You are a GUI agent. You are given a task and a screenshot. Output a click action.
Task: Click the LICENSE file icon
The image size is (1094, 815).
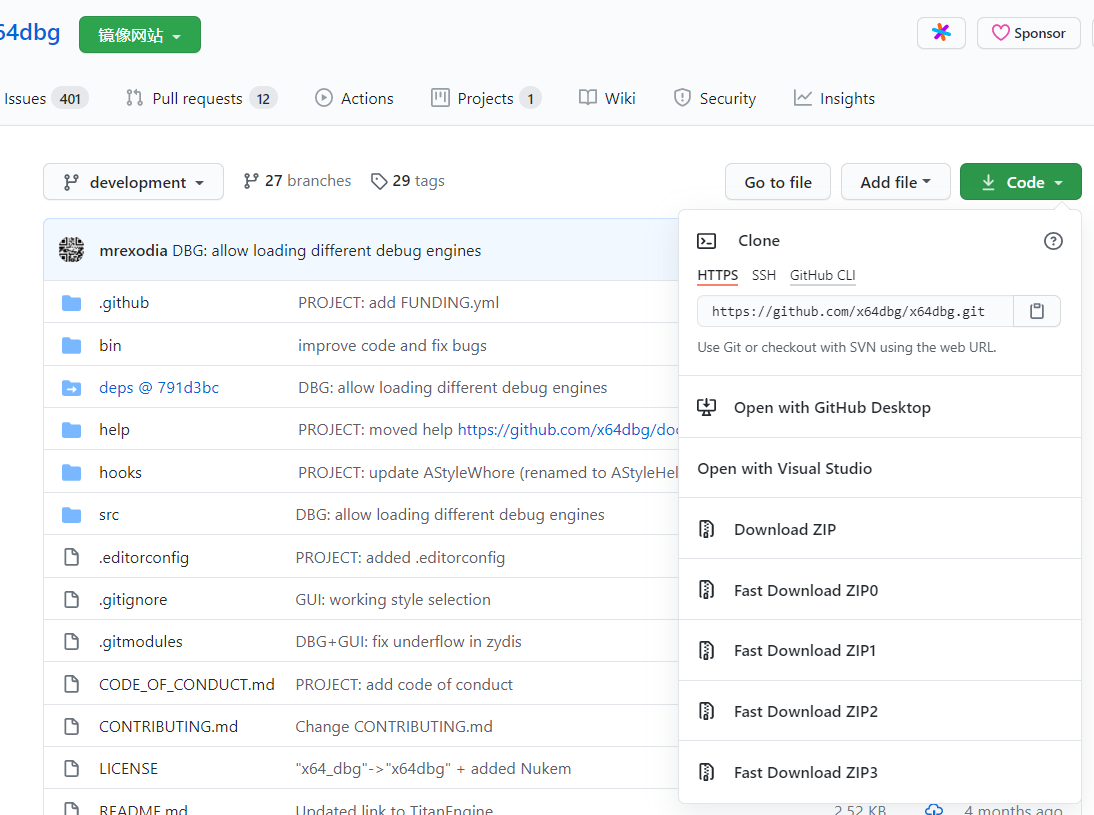point(71,768)
